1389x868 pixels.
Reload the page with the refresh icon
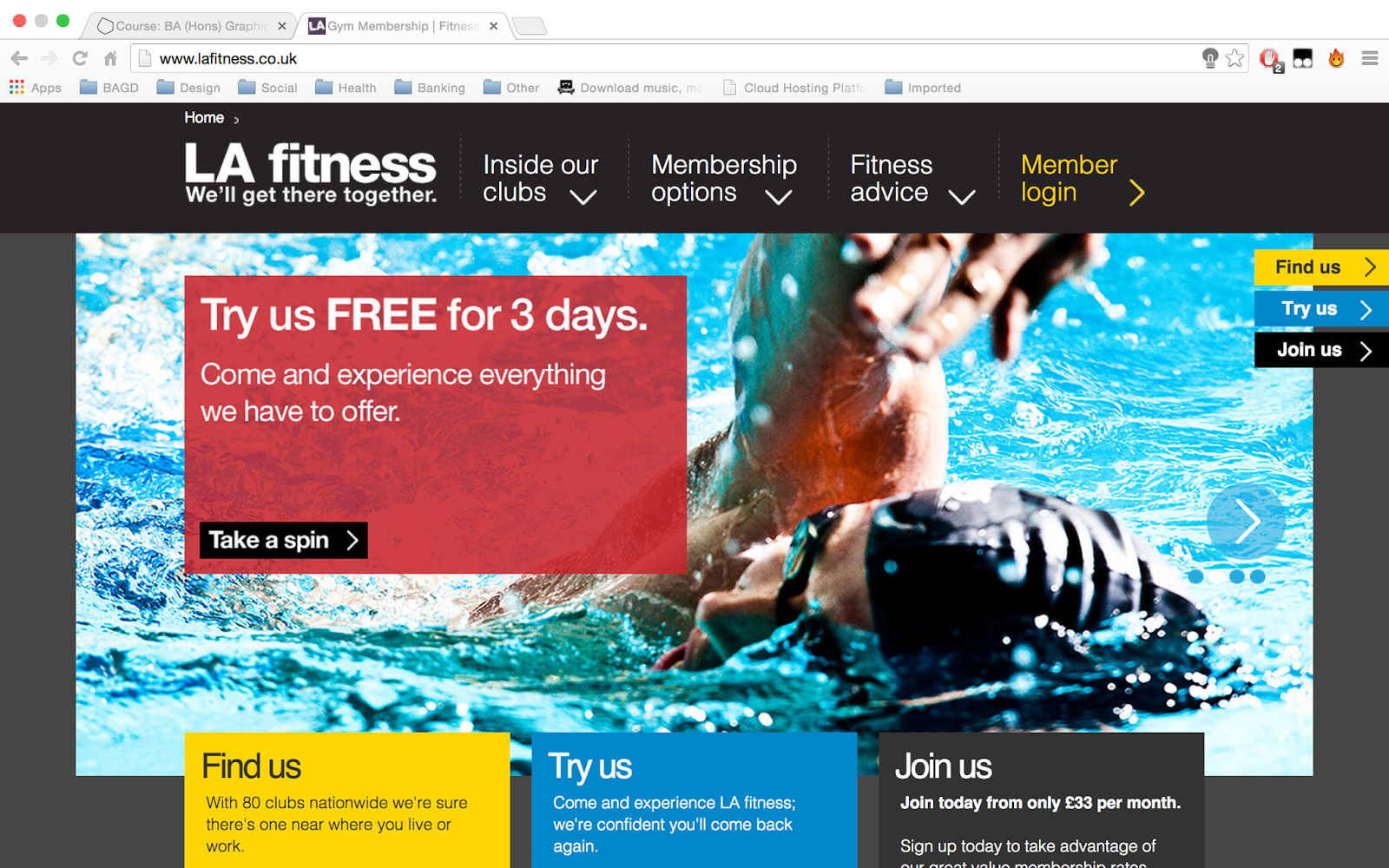(80, 58)
